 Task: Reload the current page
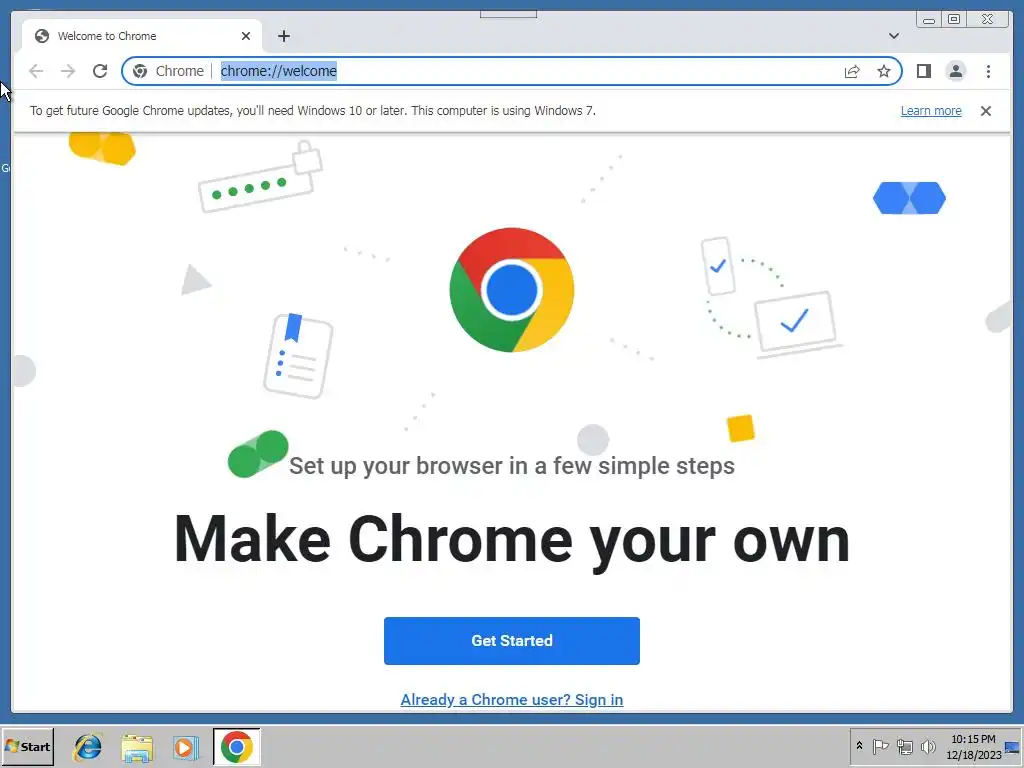100,71
